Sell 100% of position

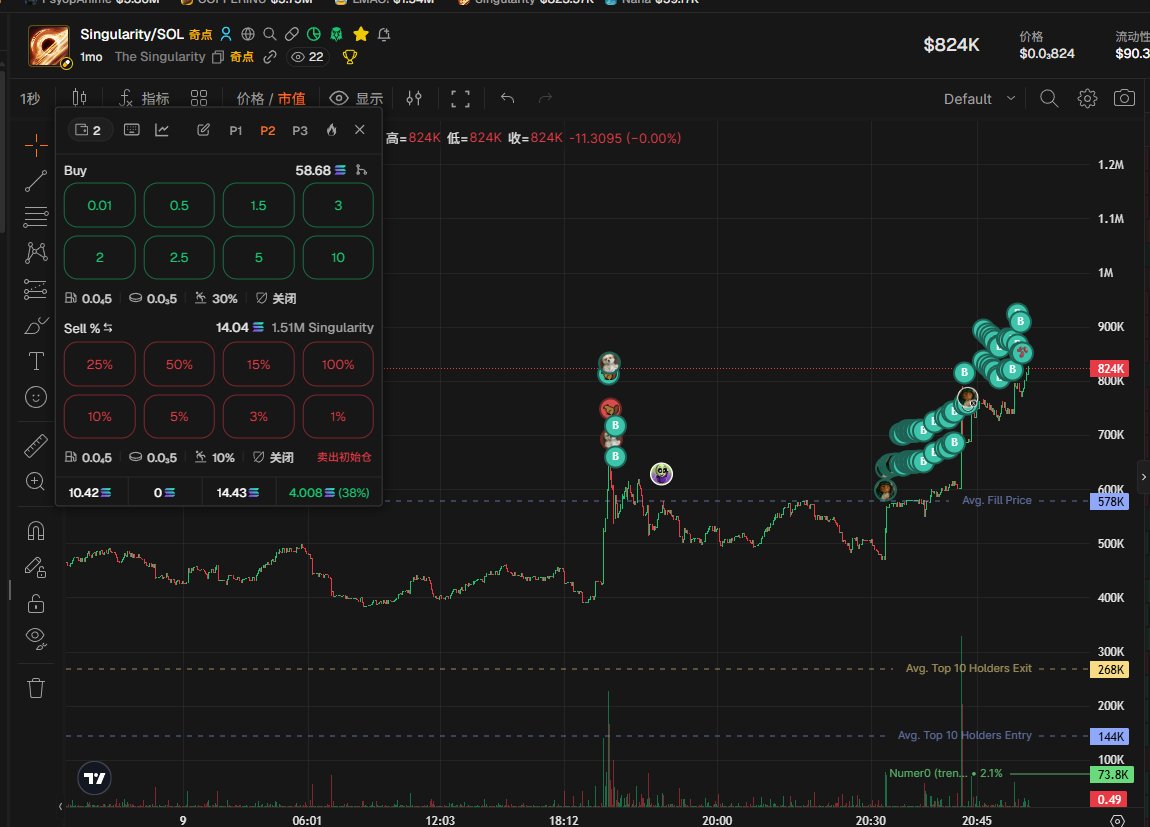[338, 364]
